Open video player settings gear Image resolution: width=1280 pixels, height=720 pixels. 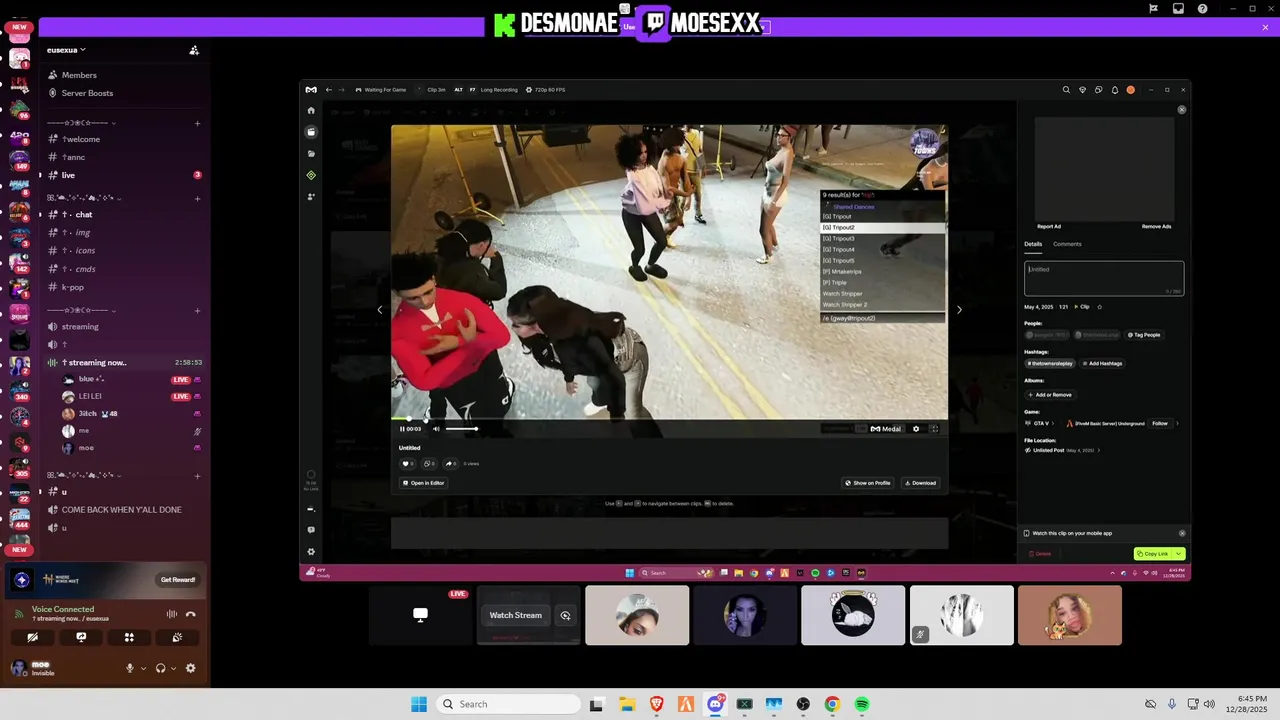[x=916, y=429]
